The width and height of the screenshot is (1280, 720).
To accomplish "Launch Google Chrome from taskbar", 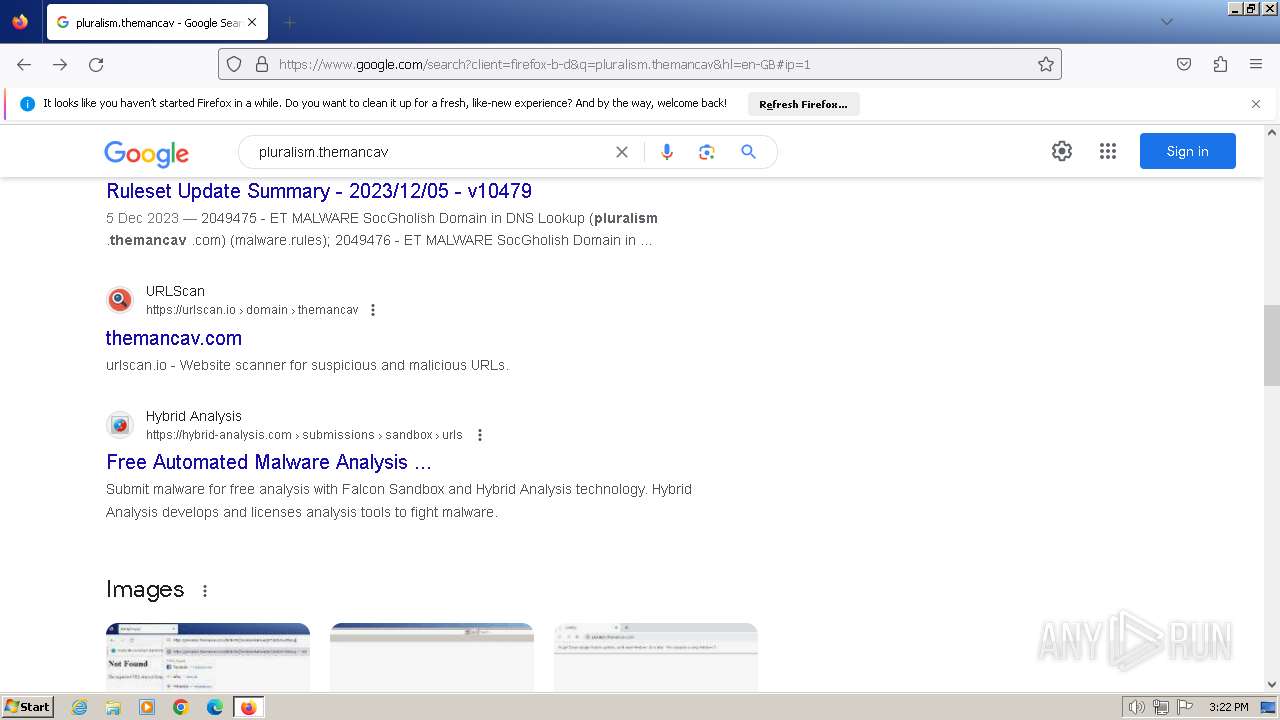I will [181, 707].
